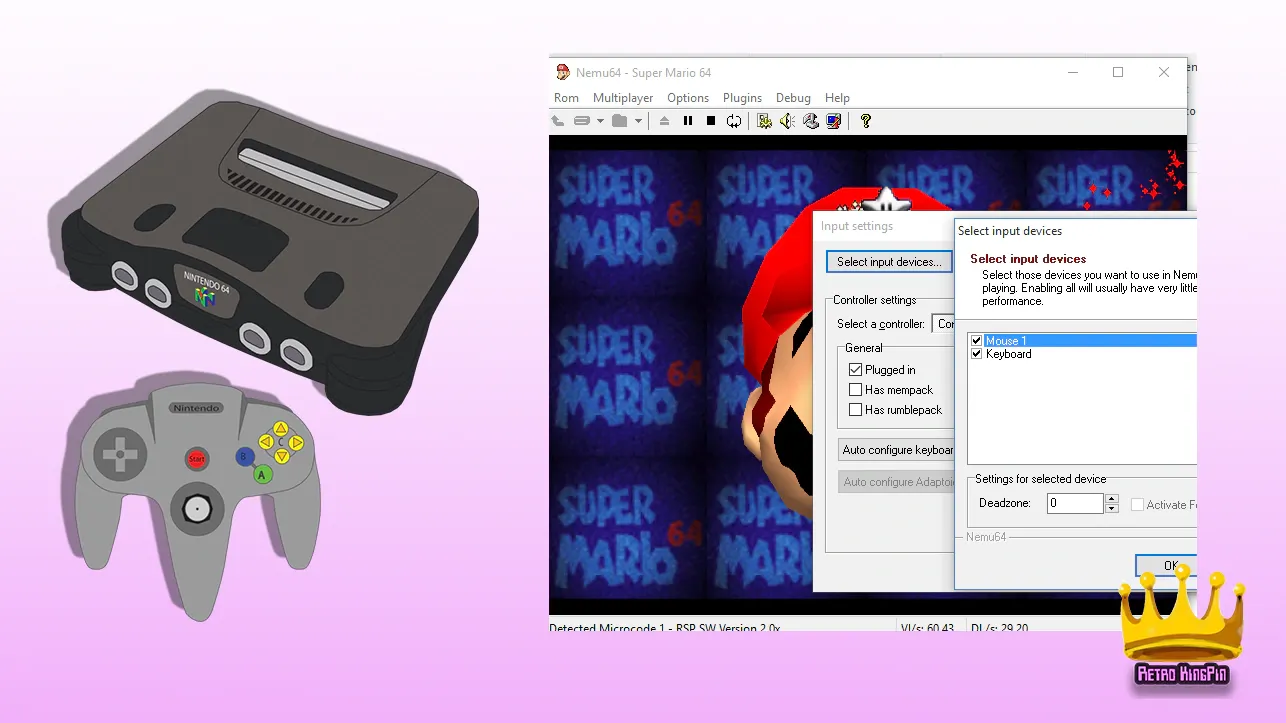
Task: Enable the Has rumblepack checkbox
Action: click(855, 410)
